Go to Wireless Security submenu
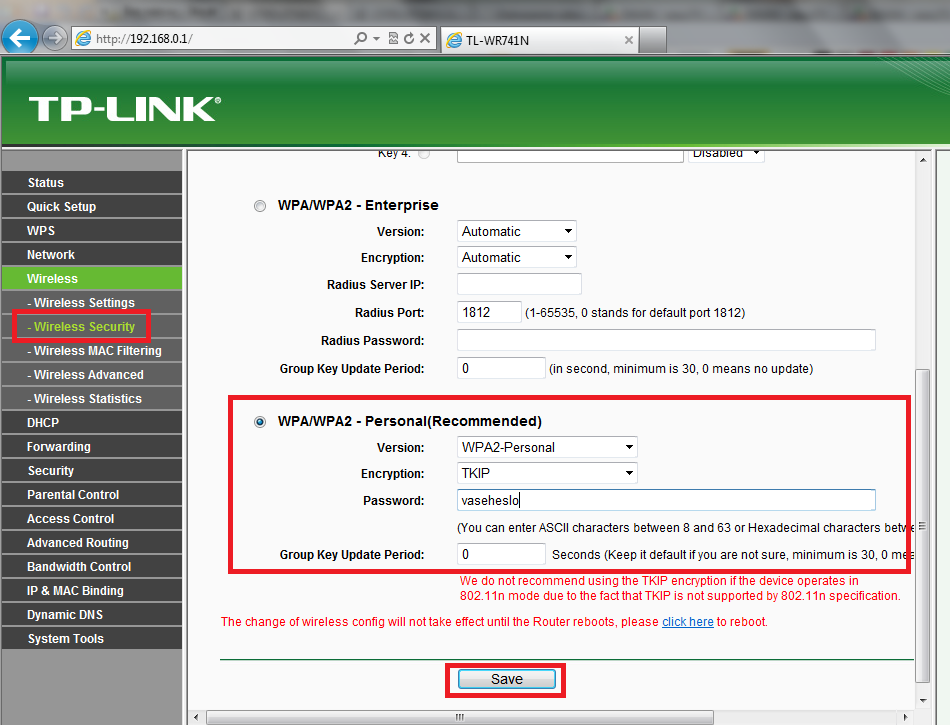Viewport: 950px width, 725px height. [92, 326]
